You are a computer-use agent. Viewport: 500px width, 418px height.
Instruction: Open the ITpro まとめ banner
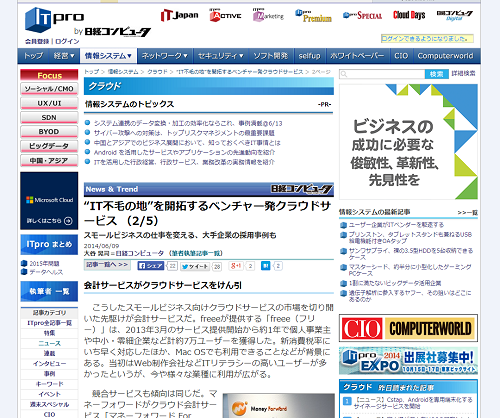[49, 244]
